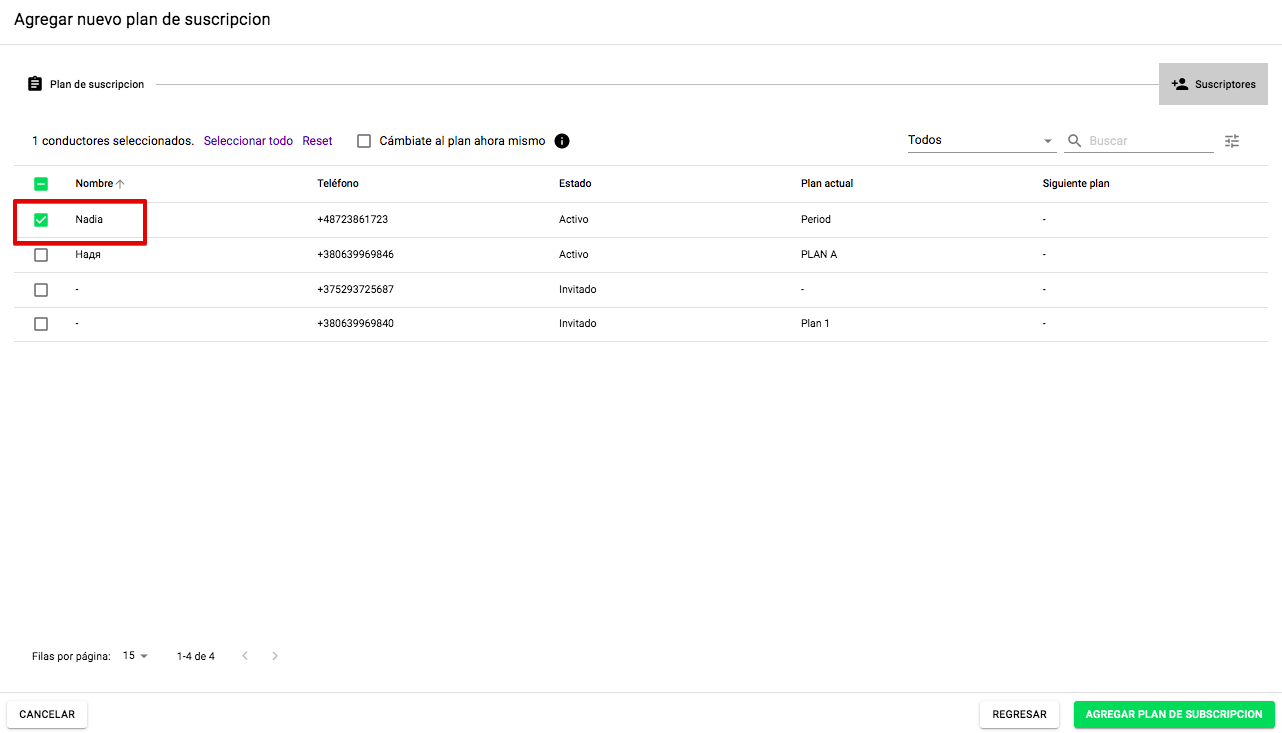
Task: Click the 1 conductores seleccionados text
Action: click(x=113, y=141)
